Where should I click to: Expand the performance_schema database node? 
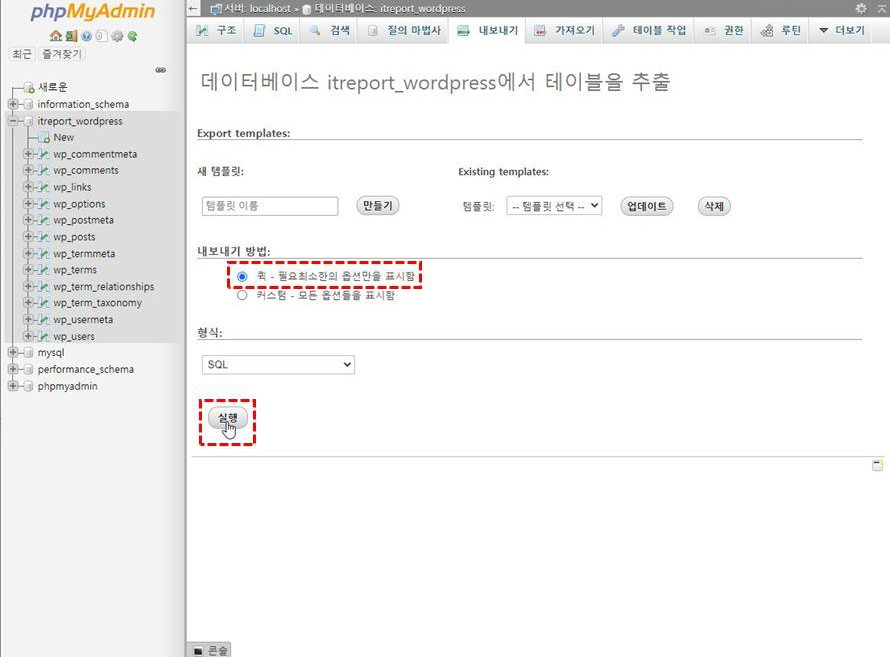pyautogui.click(x=12, y=369)
